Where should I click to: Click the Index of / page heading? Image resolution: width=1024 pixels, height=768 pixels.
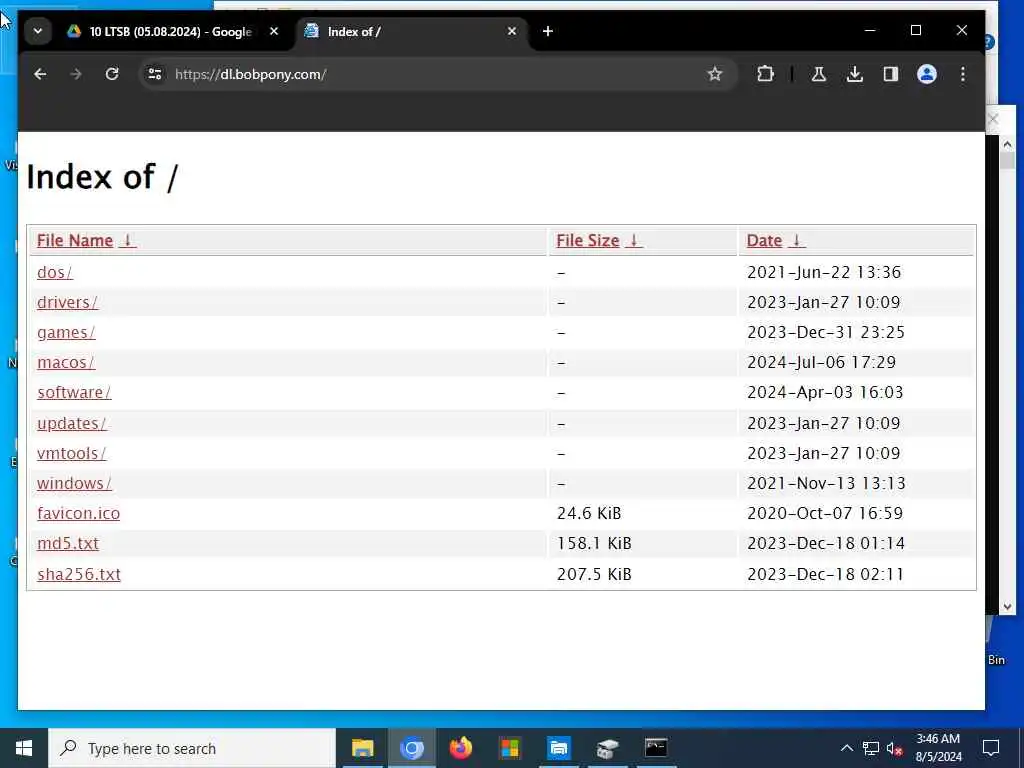pos(102,177)
